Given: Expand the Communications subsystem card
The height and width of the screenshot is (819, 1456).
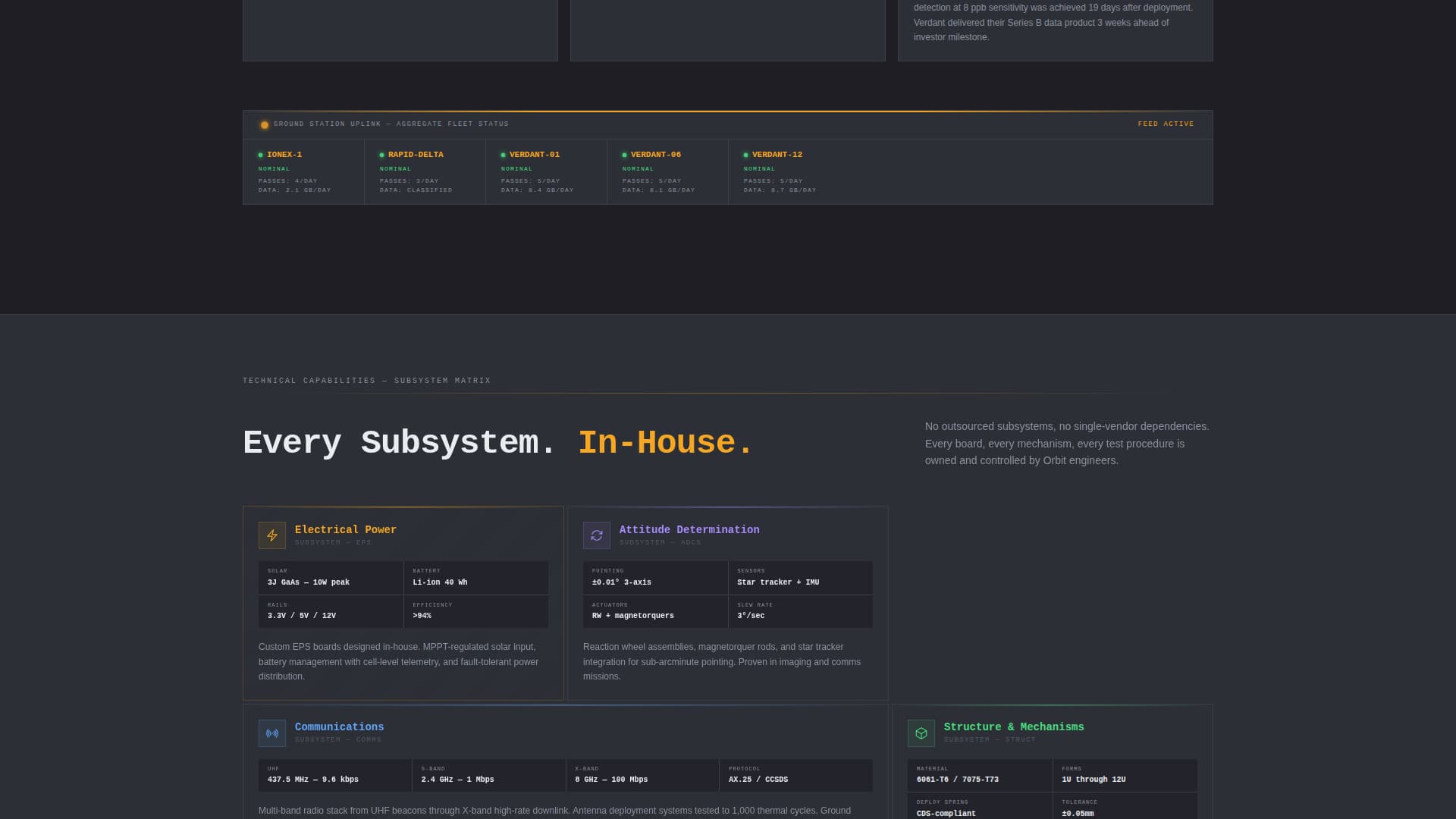Looking at the screenshot, I should click(564, 758).
